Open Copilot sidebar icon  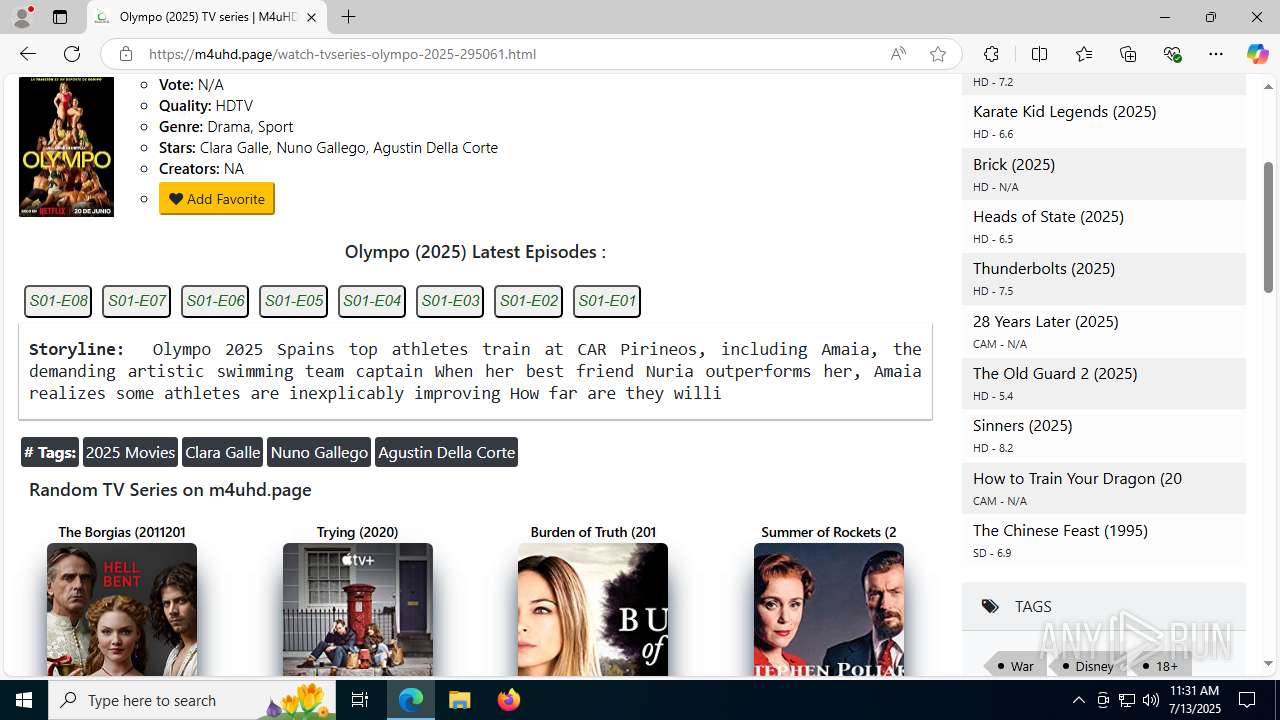(1257, 54)
